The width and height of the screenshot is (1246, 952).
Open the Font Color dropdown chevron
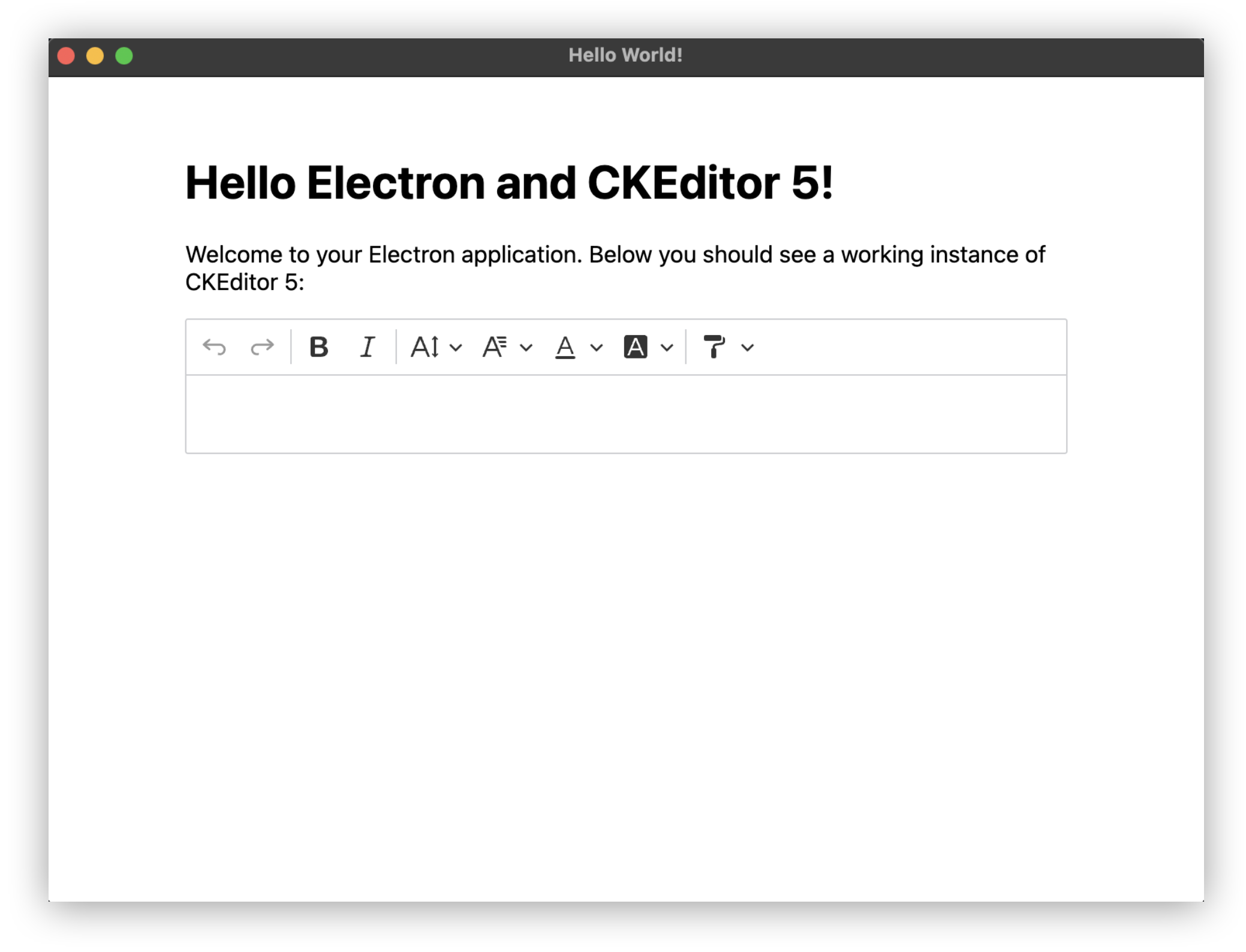coord(596,348)
